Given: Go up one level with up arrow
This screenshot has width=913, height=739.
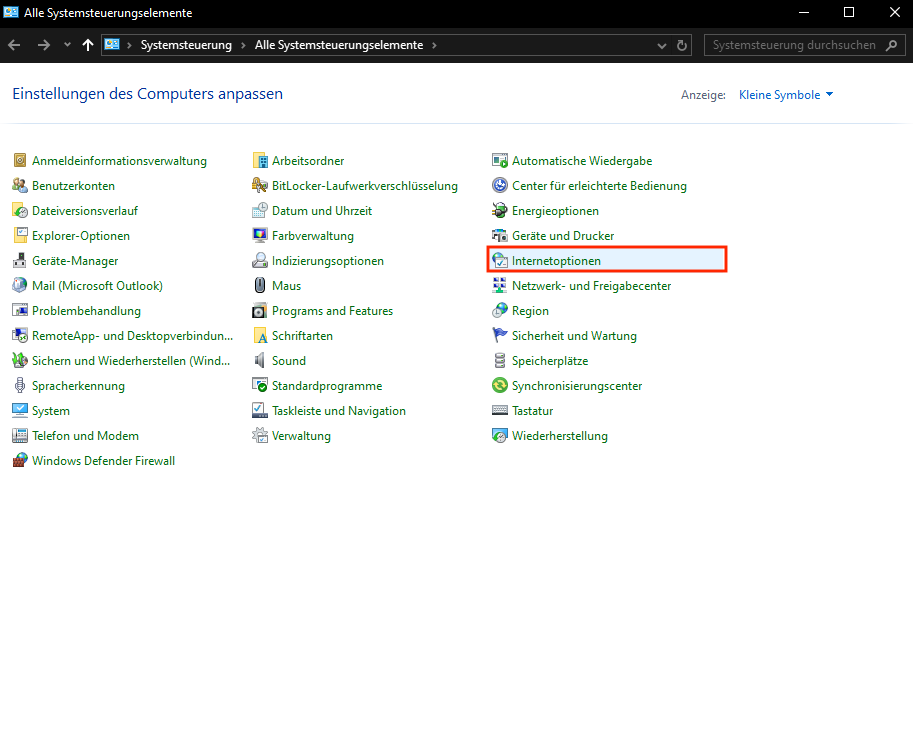Looking at the screenshot, I should 88,46.
